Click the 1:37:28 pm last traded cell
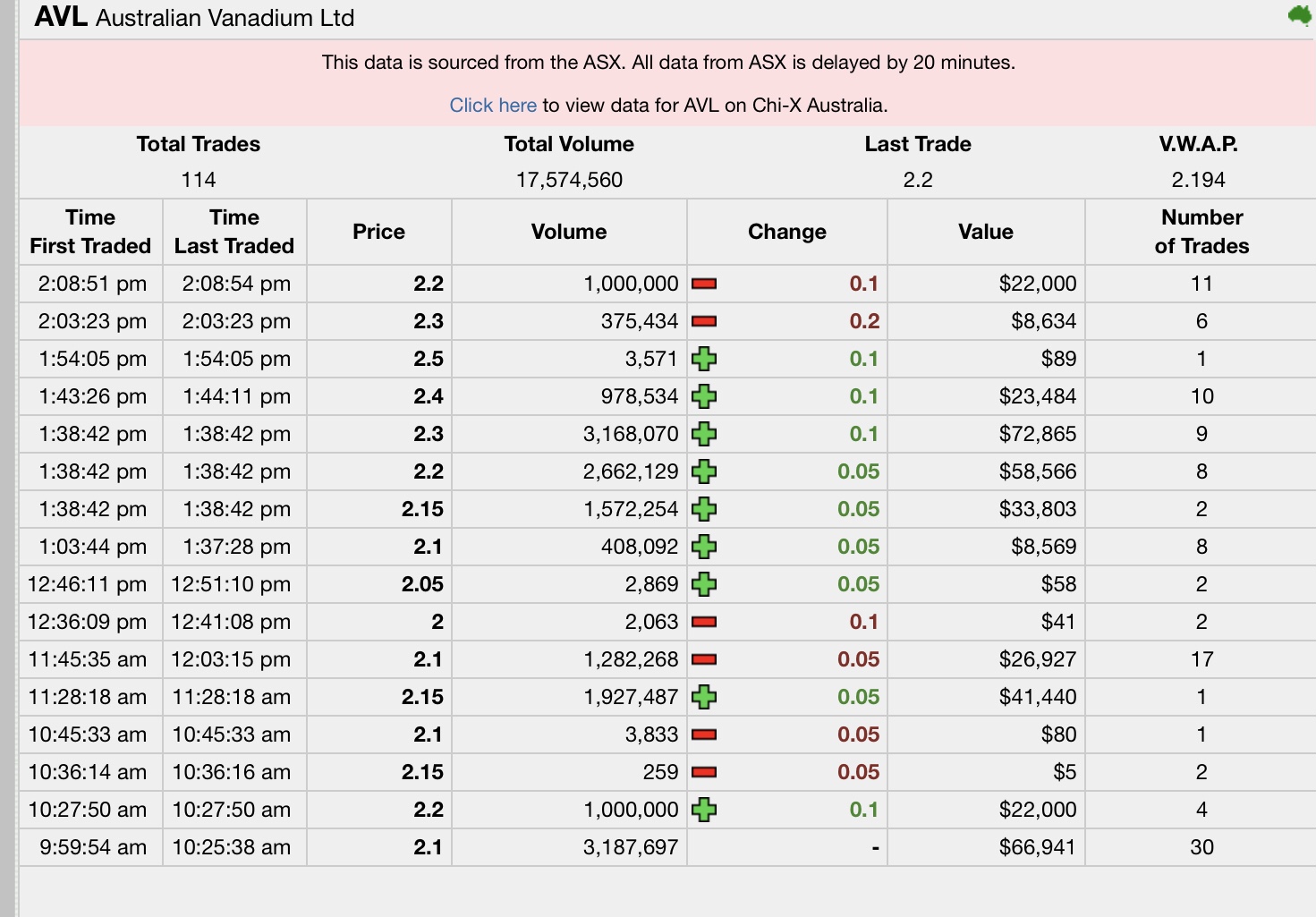Viewport: 1316px width, 917px height. point(234,547)
